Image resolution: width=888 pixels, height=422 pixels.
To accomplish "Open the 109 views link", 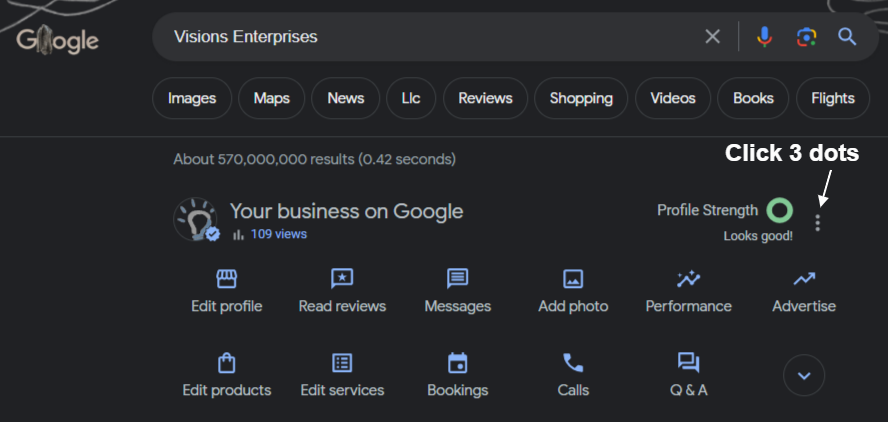I will click(x=279, y=234).
